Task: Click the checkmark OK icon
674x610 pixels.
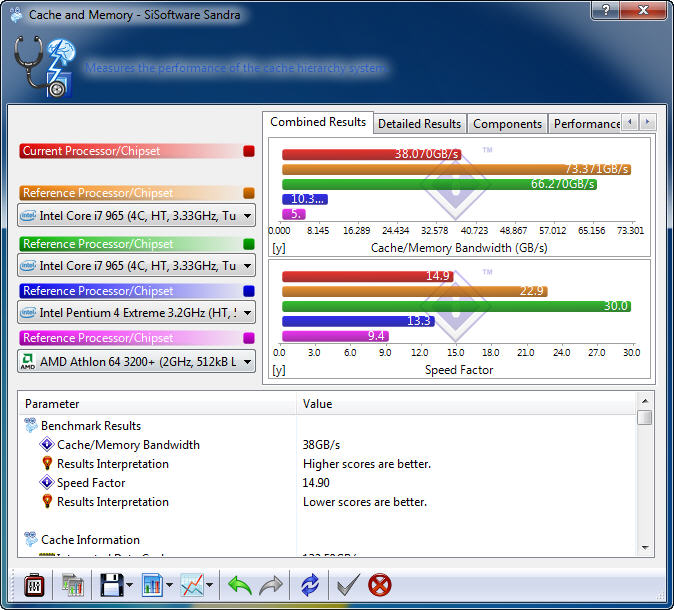Action: 348,585
